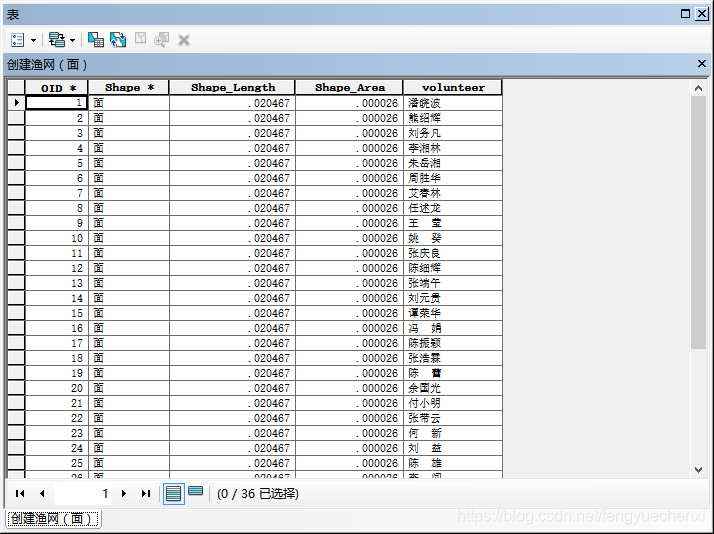Click the volunteer cell 周胜华

pyautogui.click(x=453, y=178)
